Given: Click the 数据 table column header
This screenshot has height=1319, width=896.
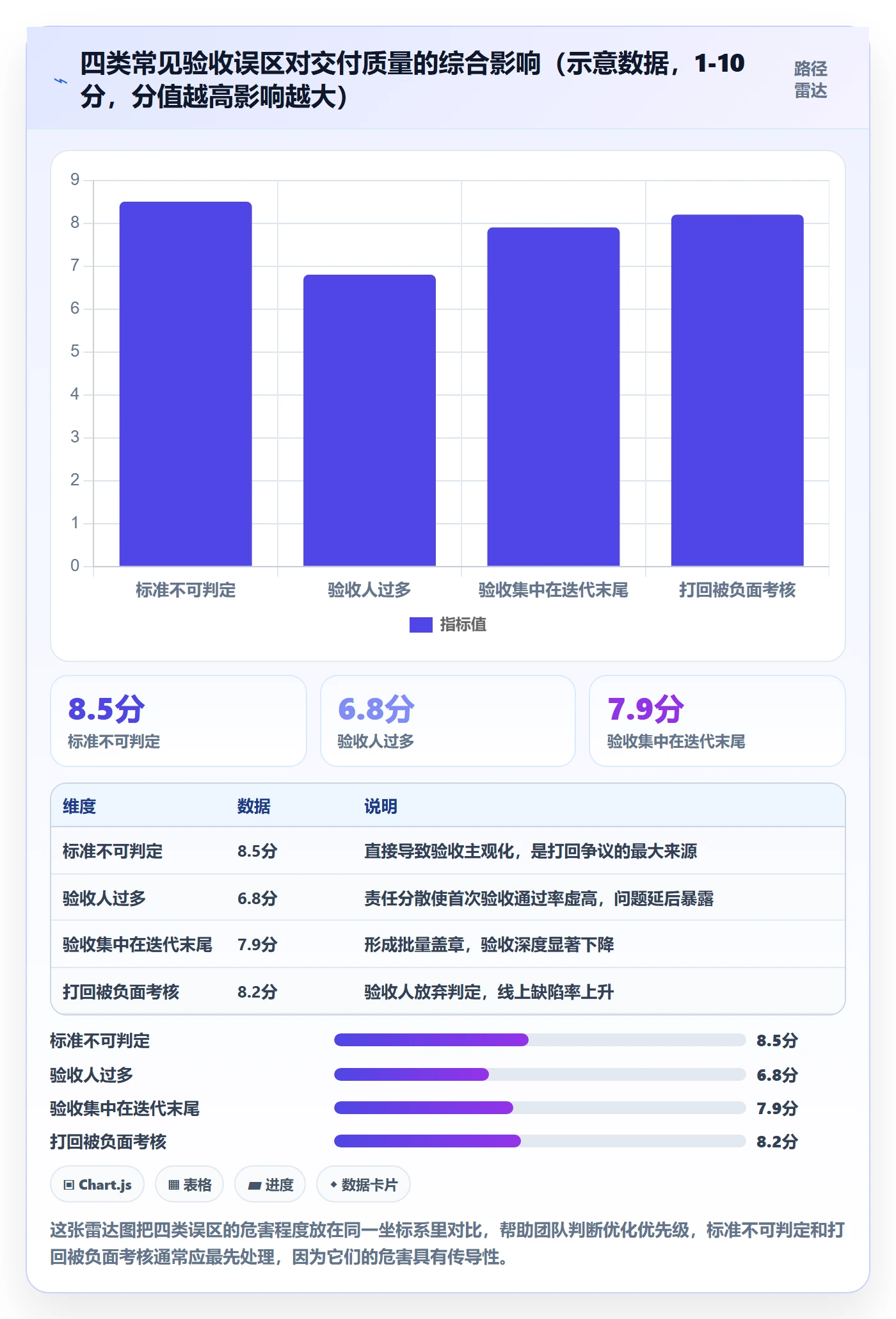Looking at the screenshot, I should pos(254,806).
